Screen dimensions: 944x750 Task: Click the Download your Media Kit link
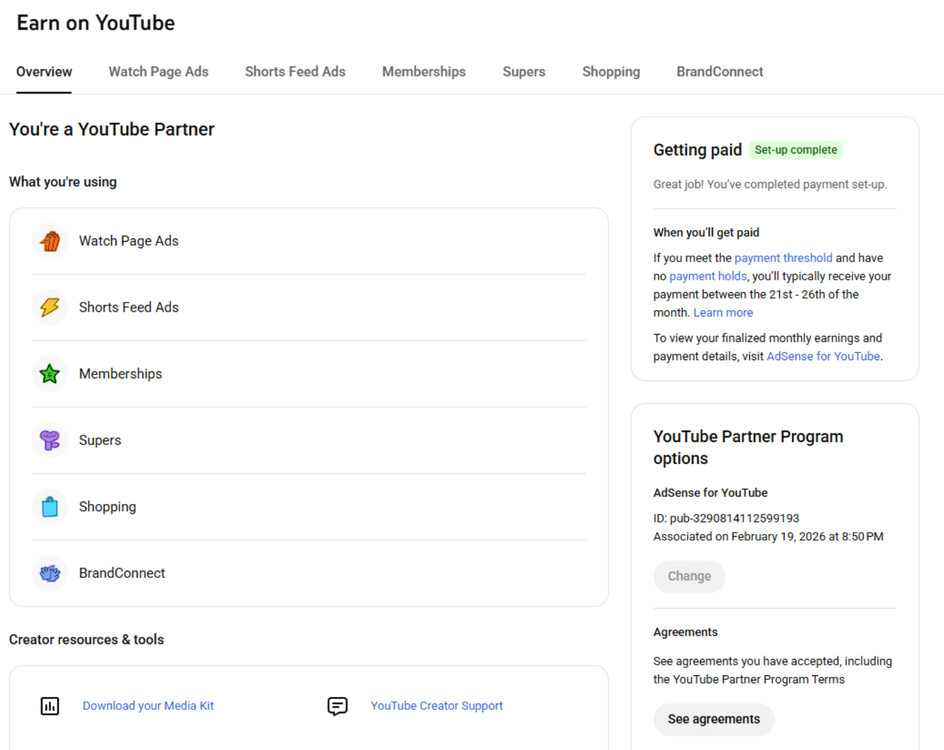point(148,706)
